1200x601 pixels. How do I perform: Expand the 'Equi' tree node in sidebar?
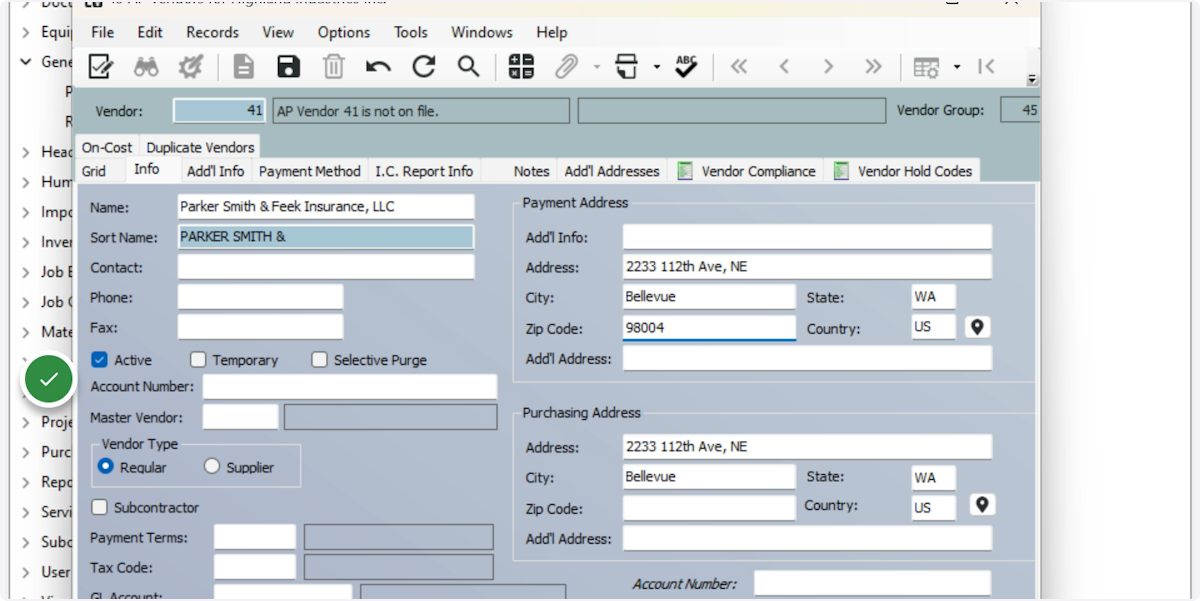(x=26, y=32)
